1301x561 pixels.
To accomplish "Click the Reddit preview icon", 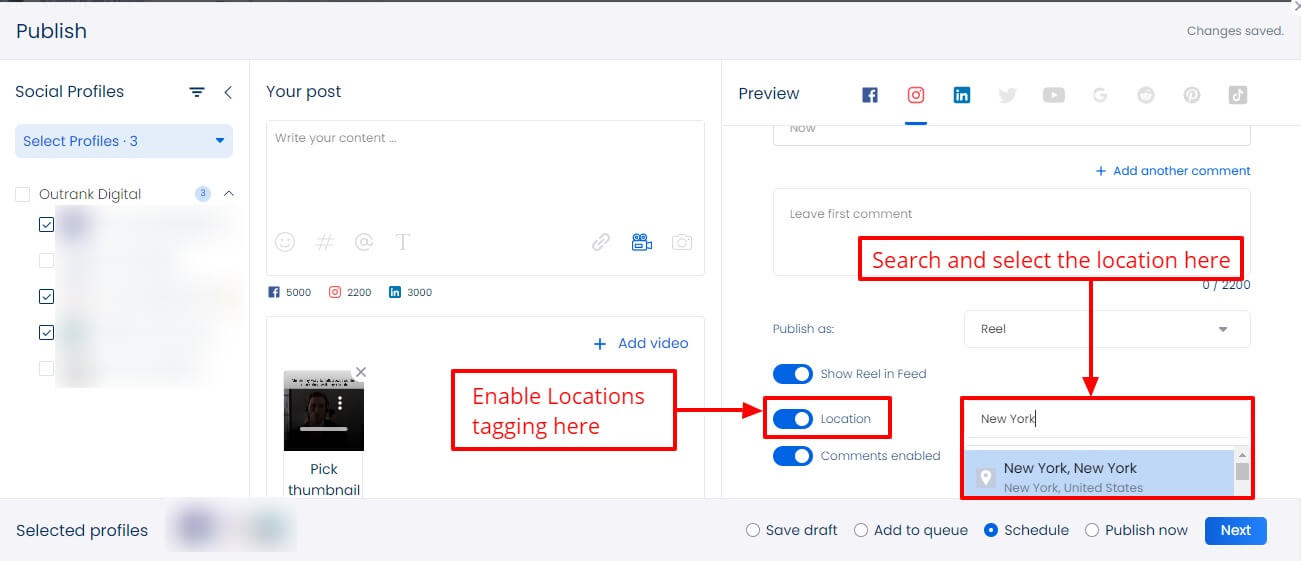I will pos(1146,95).
